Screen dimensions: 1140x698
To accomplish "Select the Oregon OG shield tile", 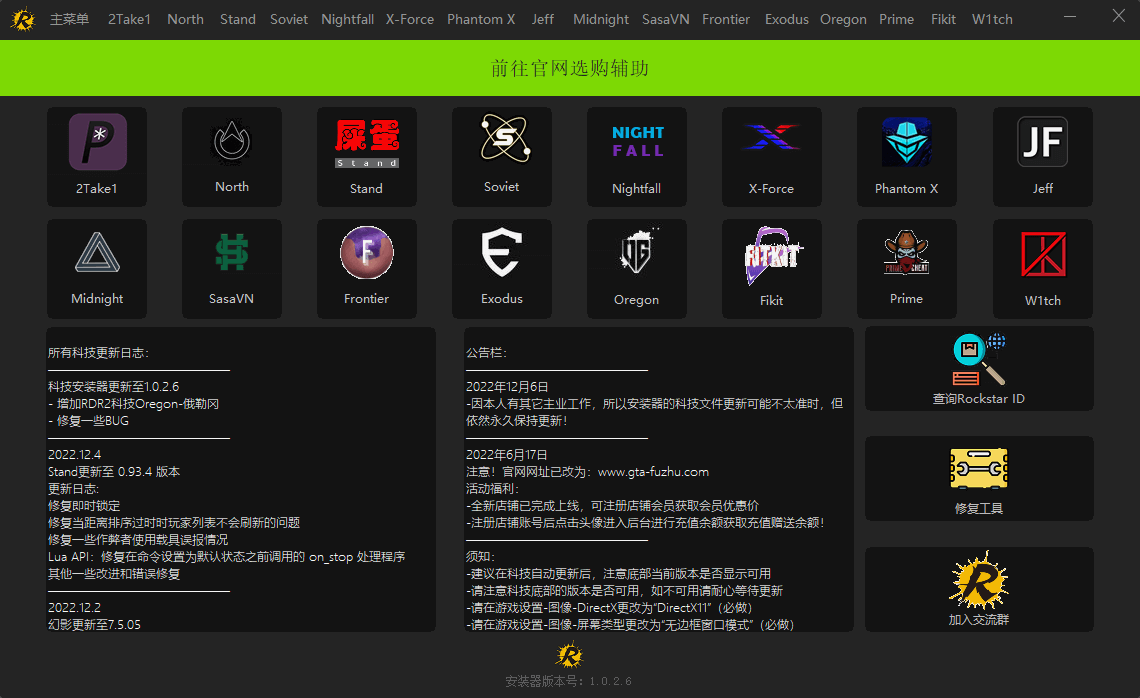I will click(637, 269).
